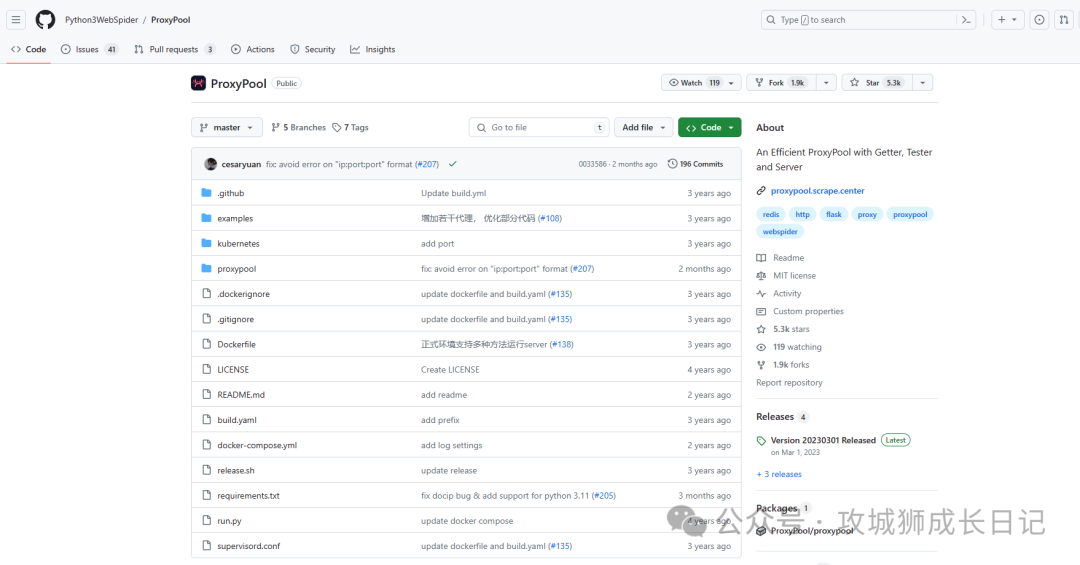Expand the green Code dropdown button
The image size is (1080, 565).
(x=710, y=128)
